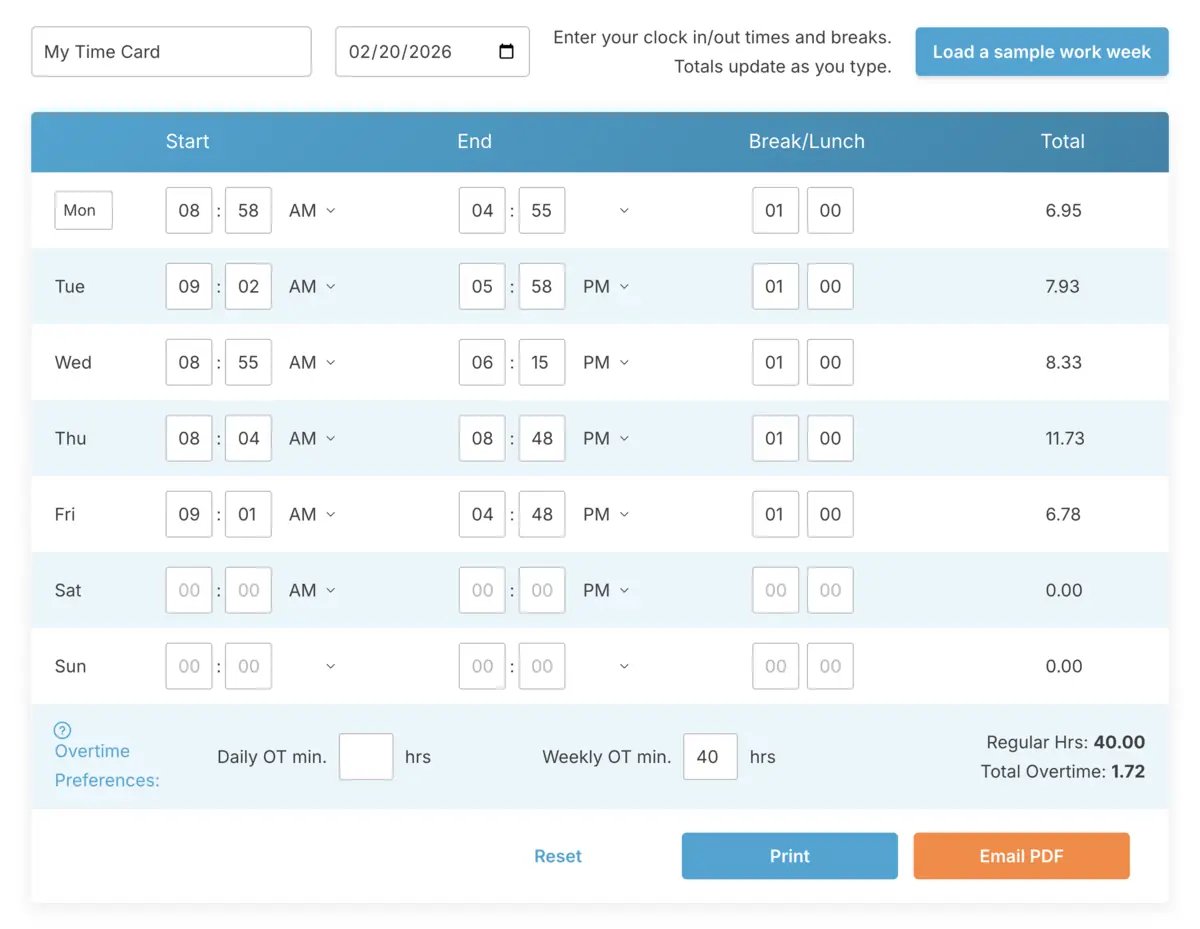Click Saturday's break minutes field

[829, 590]
